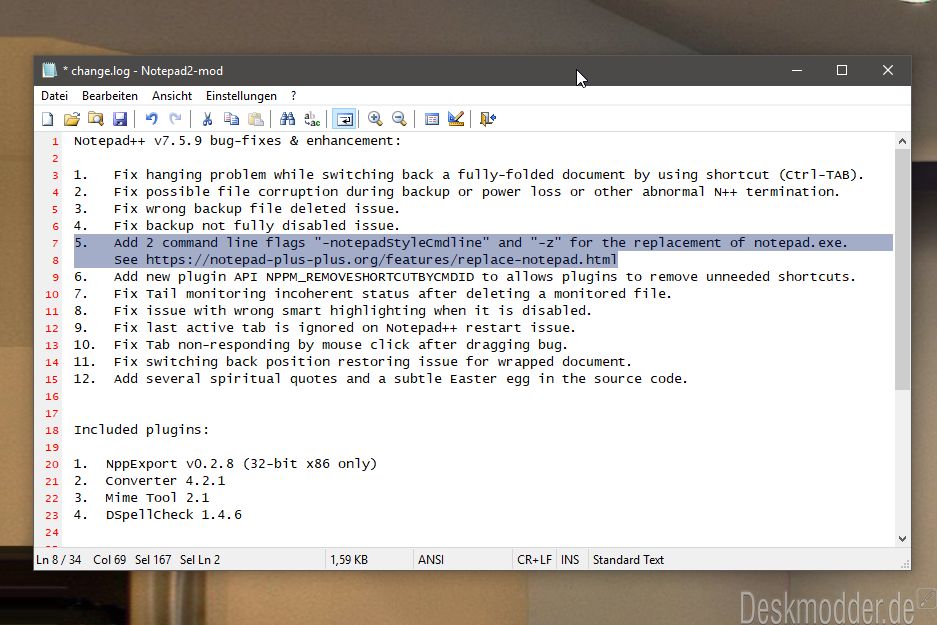Click the line "Add several spiritual quotes"
Viewport: 937px width, 625px height.
coord(381,379)
